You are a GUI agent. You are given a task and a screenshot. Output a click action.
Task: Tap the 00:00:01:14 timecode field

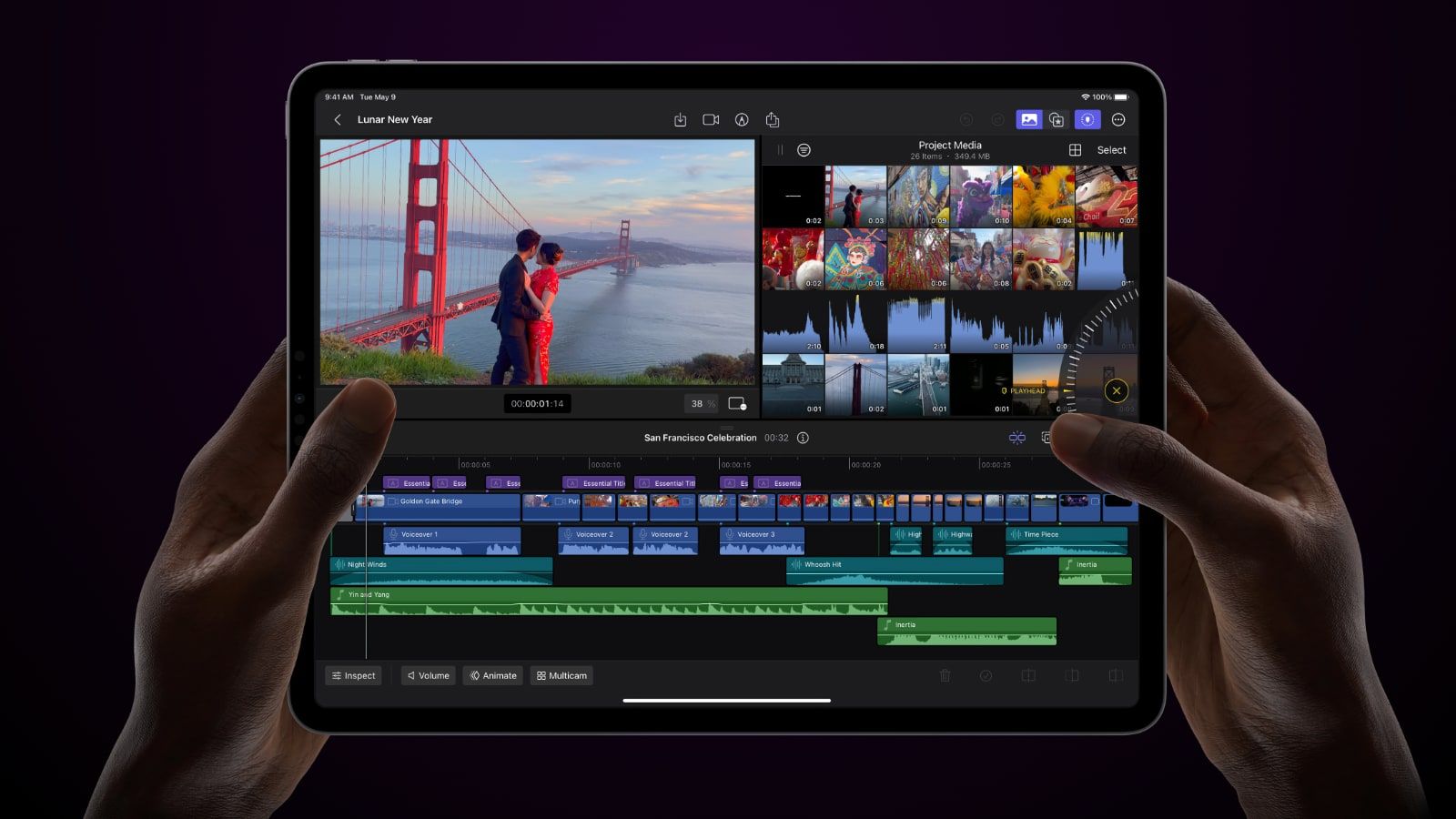[537, 404]
